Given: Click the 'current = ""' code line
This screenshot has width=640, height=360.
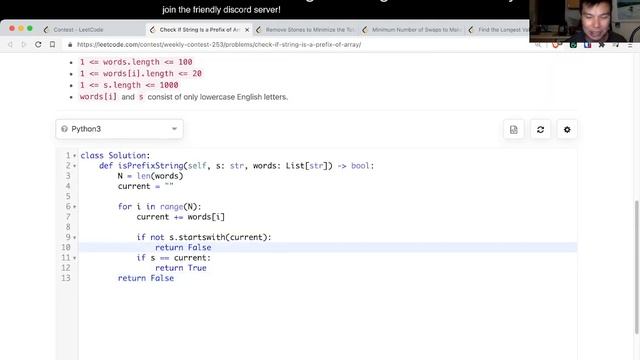Looking at the screenshot, I should click(x=146, y=186).
